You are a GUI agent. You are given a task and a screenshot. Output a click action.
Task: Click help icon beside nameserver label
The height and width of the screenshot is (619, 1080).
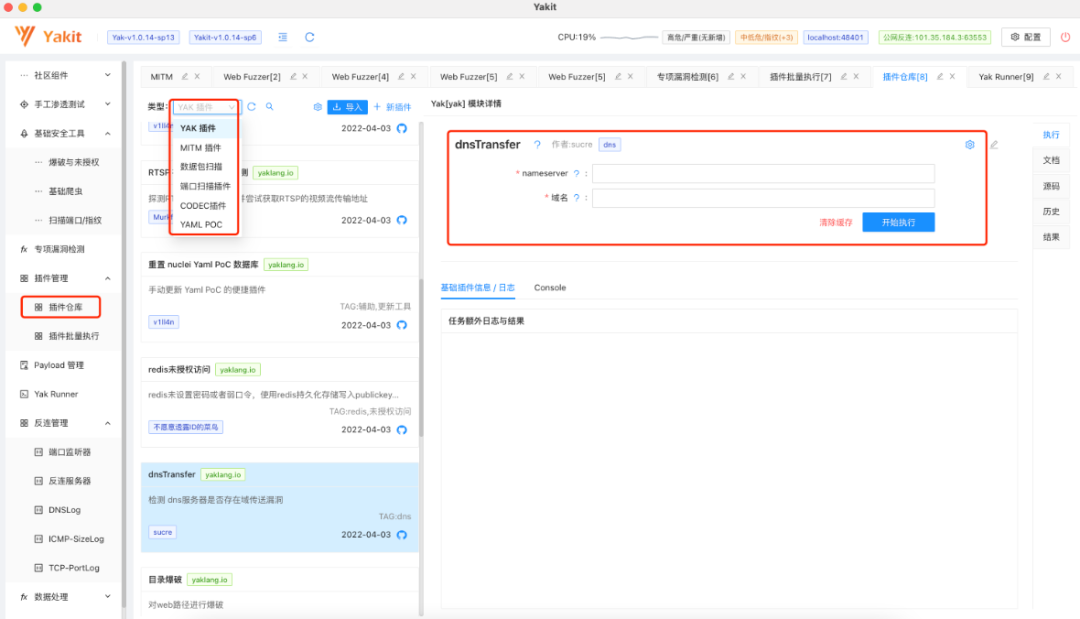click(x=577, y=174)
